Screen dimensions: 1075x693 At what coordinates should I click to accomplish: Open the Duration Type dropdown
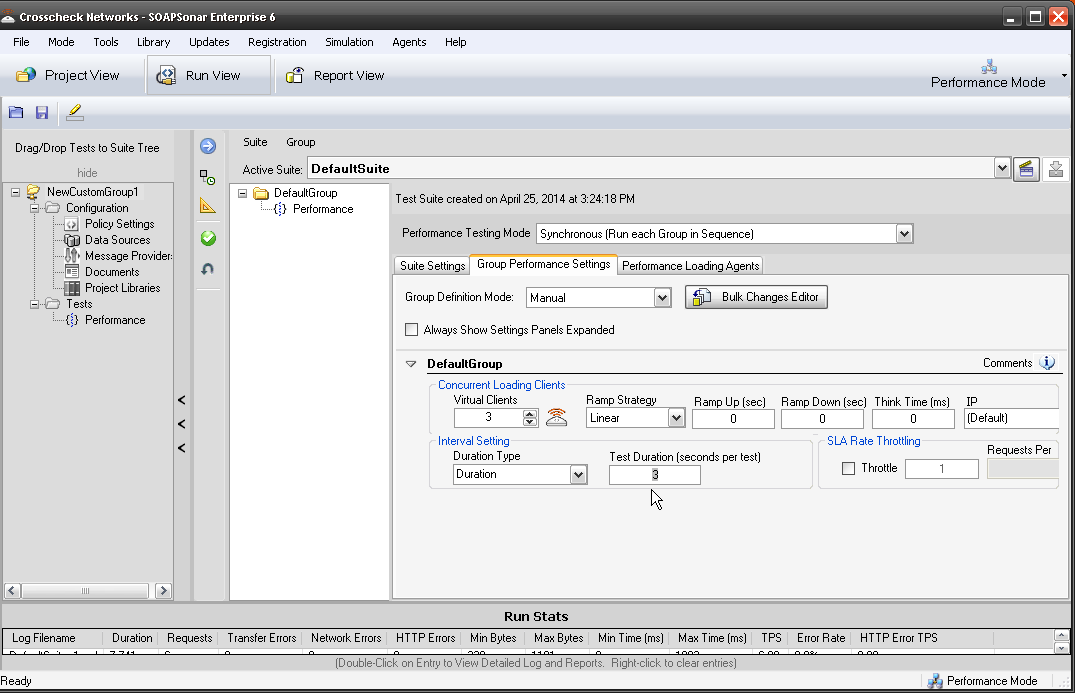coord(579,474)
